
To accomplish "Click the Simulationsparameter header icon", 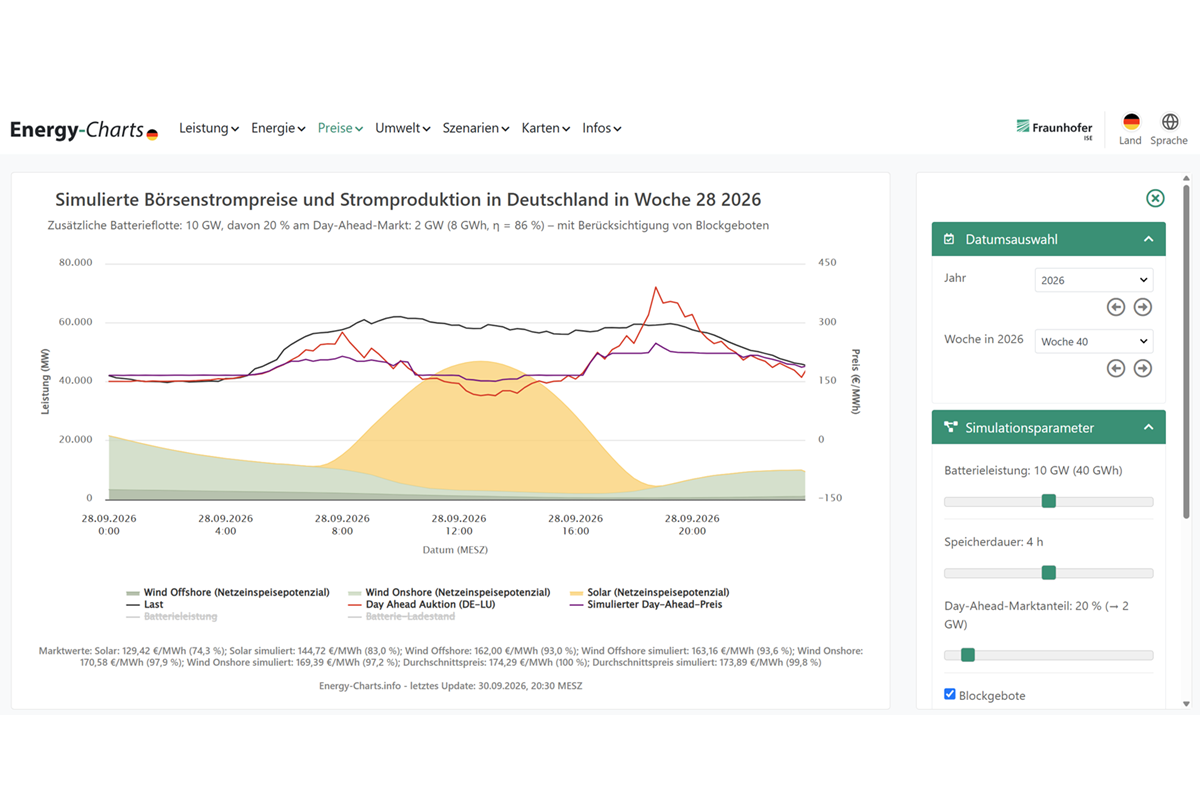I will pyautogui.click(x=950, y=428).
